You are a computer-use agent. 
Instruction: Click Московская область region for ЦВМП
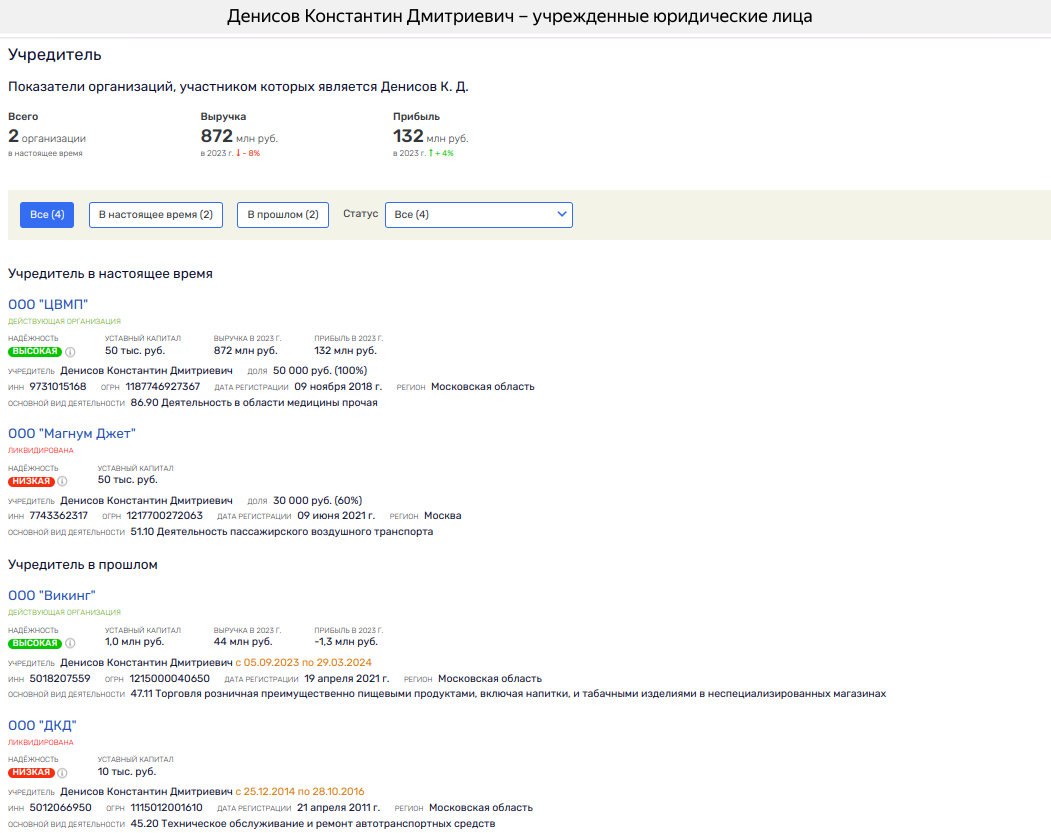(x=482, y=387)
